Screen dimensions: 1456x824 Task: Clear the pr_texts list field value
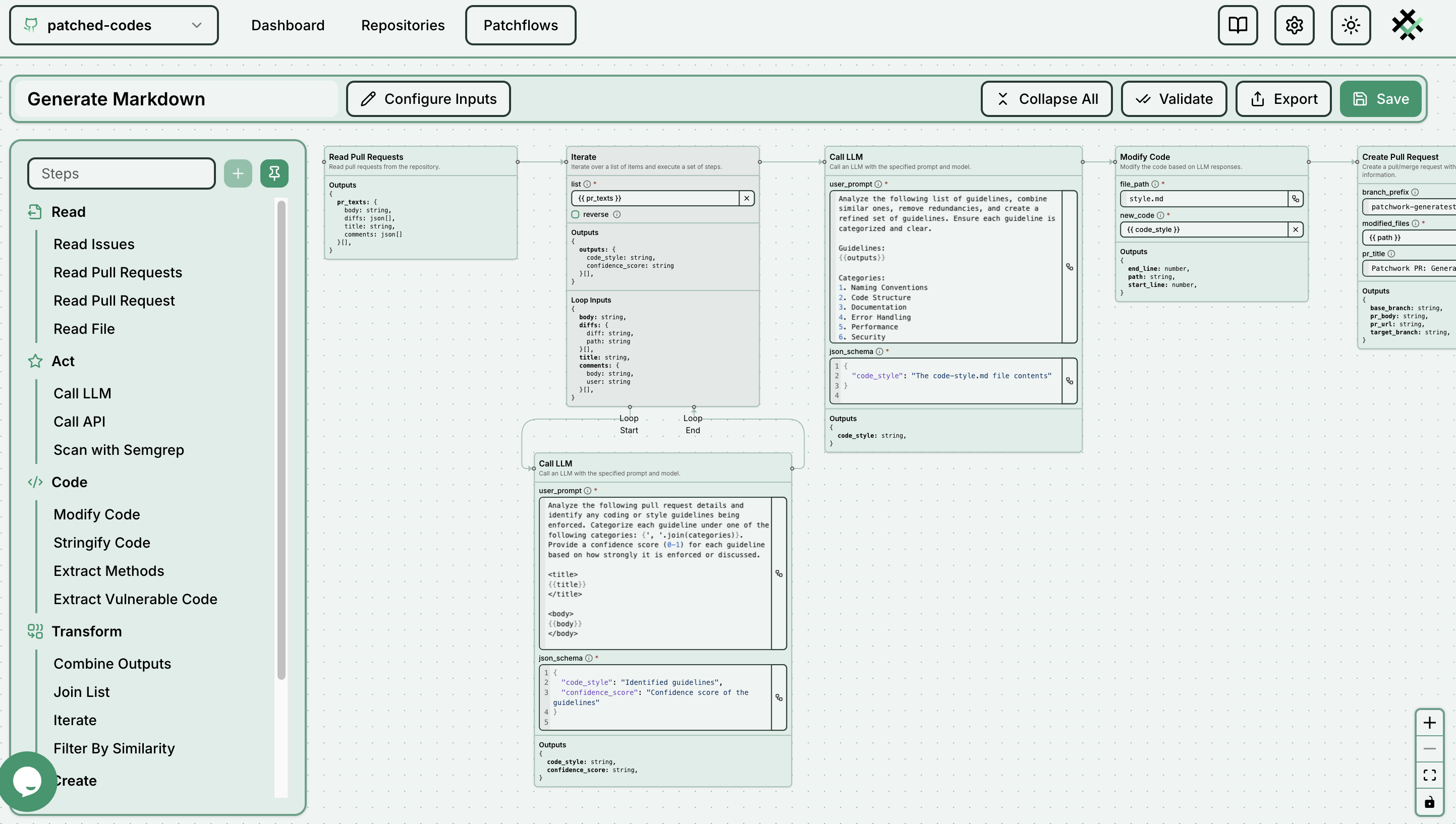point(747,198)
